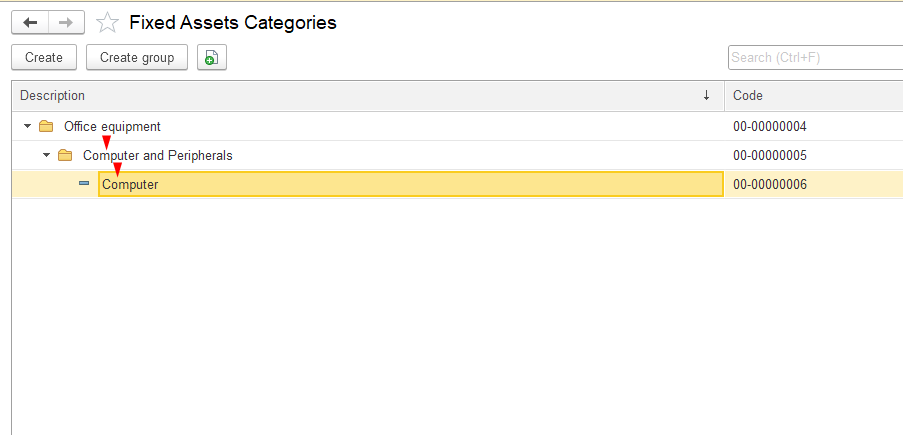
Task: Click the Office equipment folder icon
Action: click(x=46, y=127)
